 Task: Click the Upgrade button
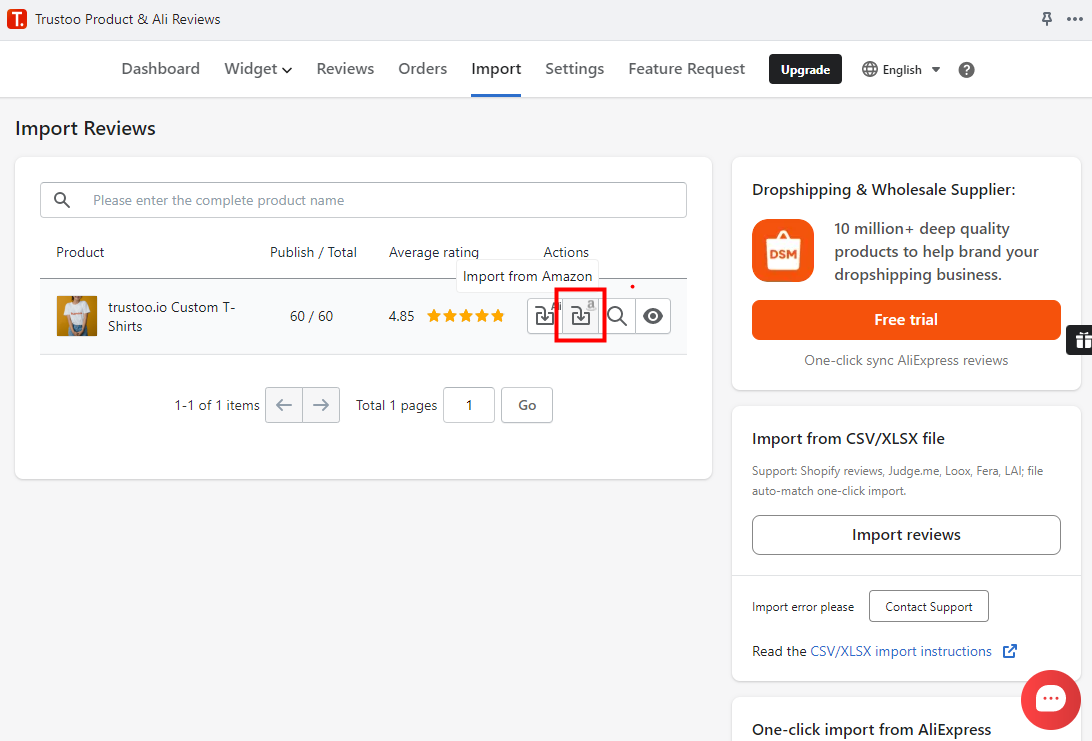point(805,69)
